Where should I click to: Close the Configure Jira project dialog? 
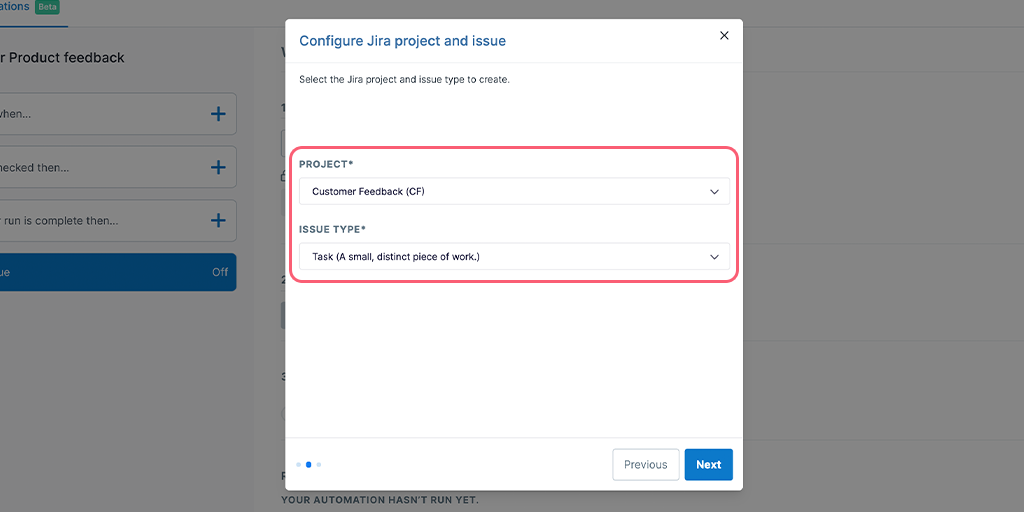click(724, 35)
